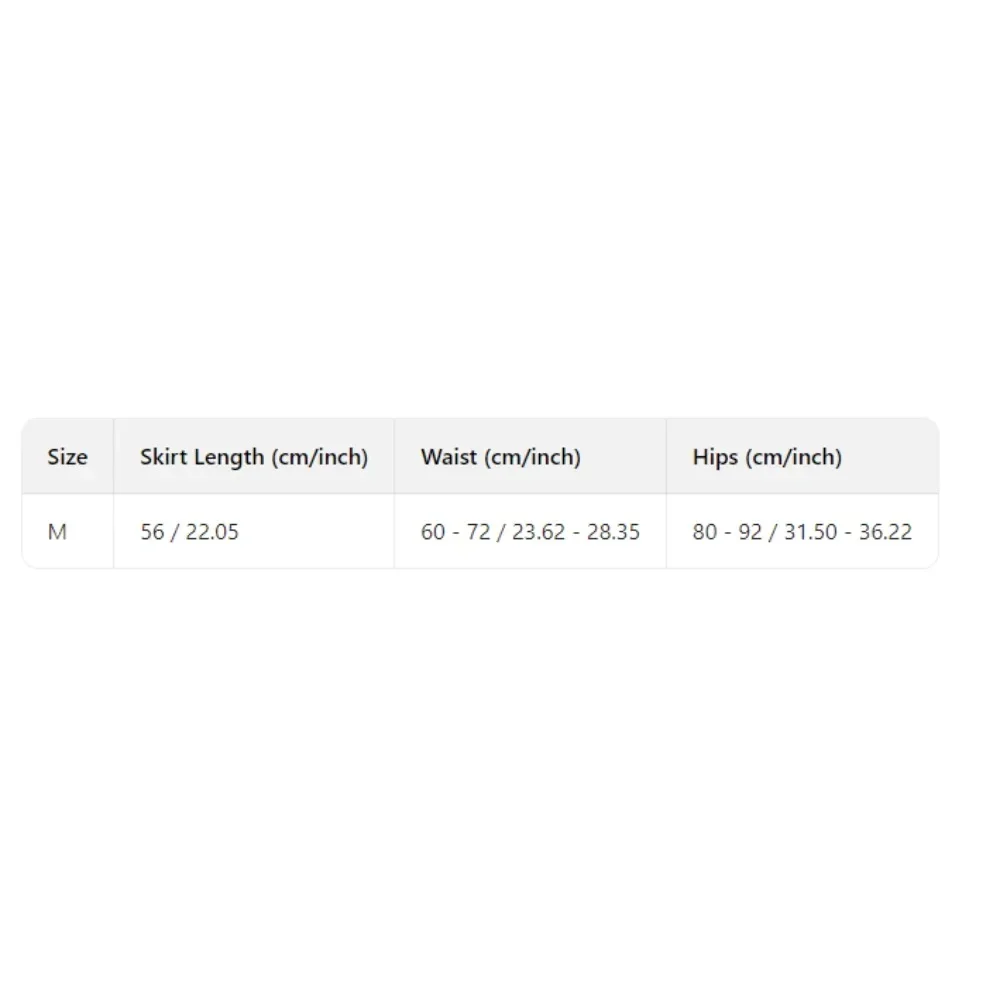The height and width of the screenshot is (1000, 1000).
Task: Click the 92 hips maximum value
Action: 751,532
